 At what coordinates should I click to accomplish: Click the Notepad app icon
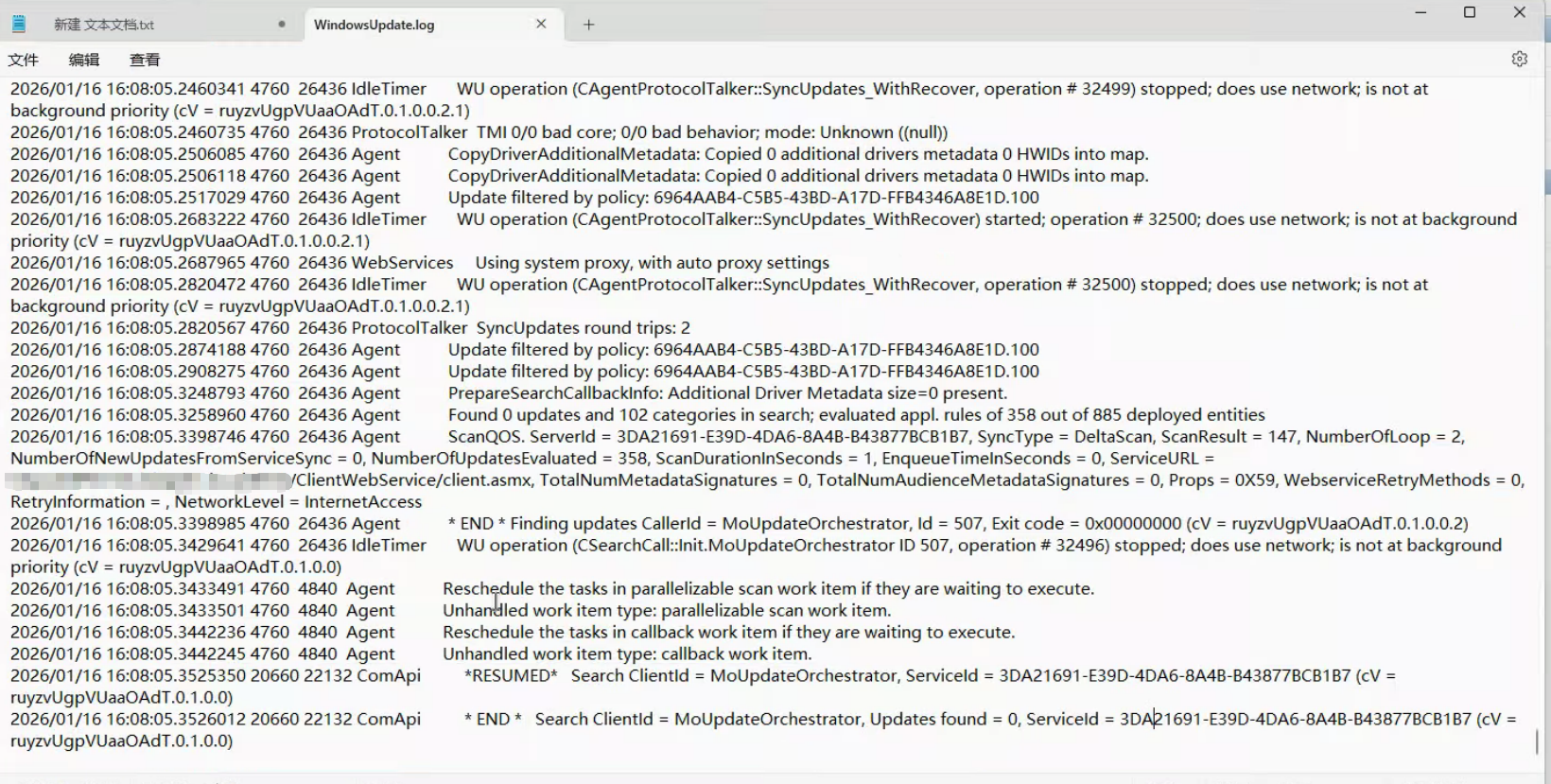[x=19, y=25]
